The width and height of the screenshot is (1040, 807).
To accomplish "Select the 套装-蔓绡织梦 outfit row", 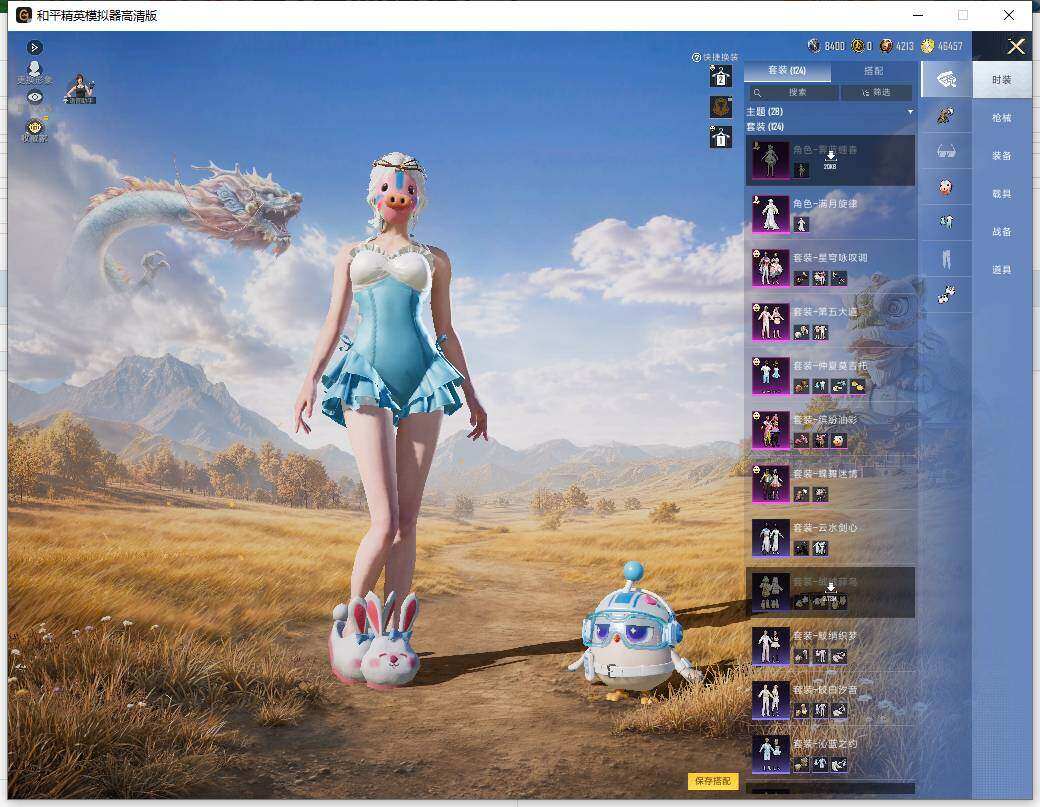I will coord(830,646).
